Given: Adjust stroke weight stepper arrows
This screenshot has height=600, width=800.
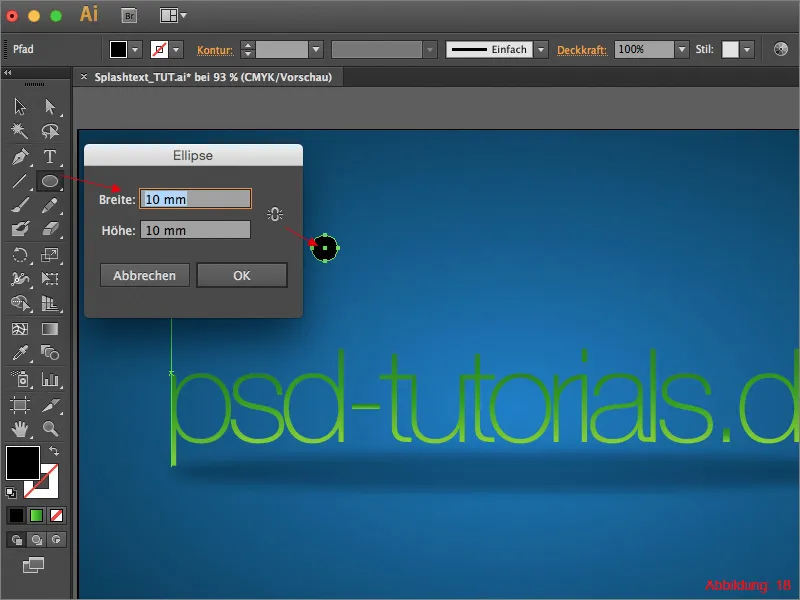Looking at the screenshot, I should [x=247, y=49].
